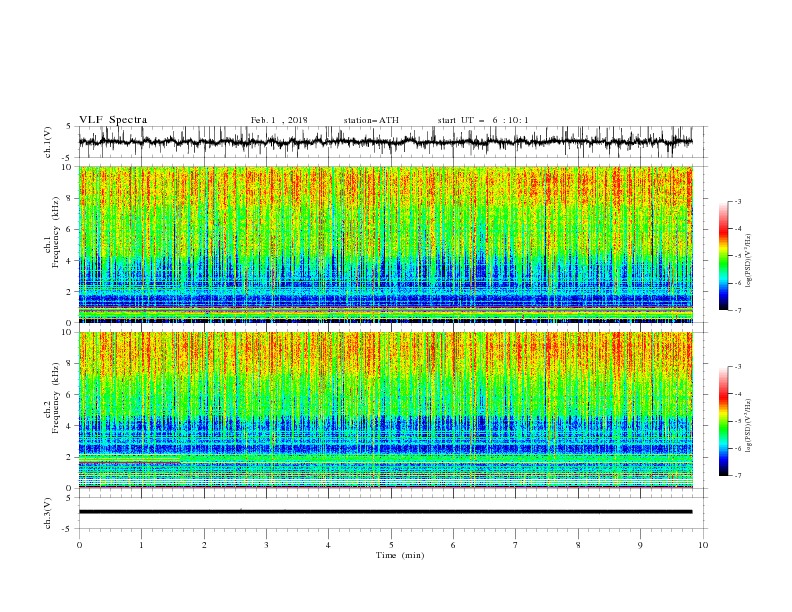Click the "station=ATH" header label
The height and width of the screenshot is (612, 792).
click(371, 120)
